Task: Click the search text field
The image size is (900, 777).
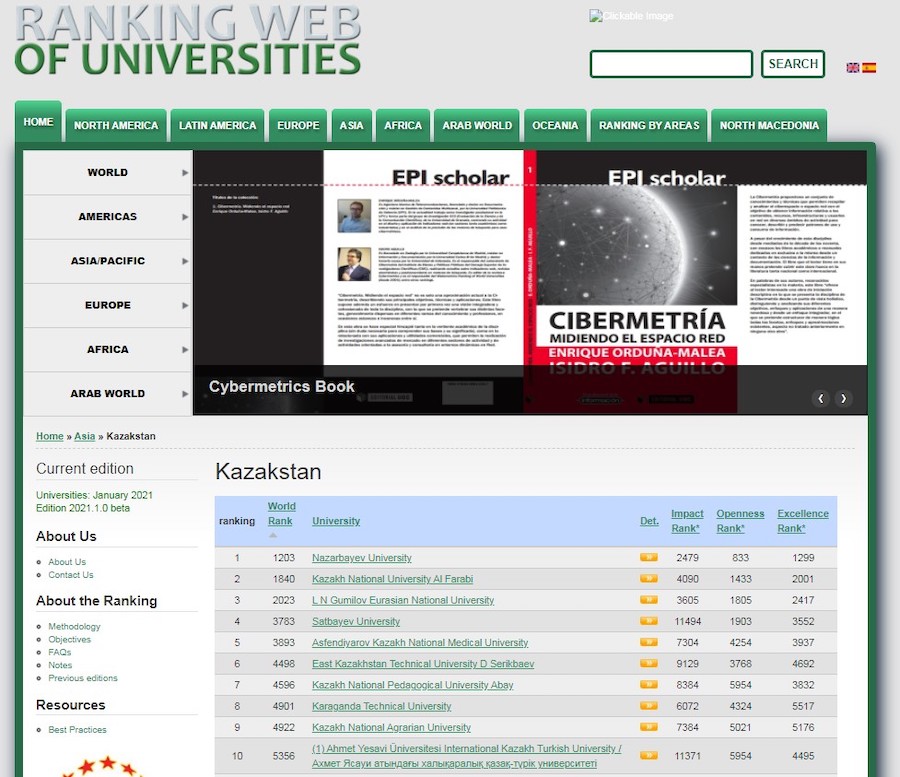Action: 671,64
